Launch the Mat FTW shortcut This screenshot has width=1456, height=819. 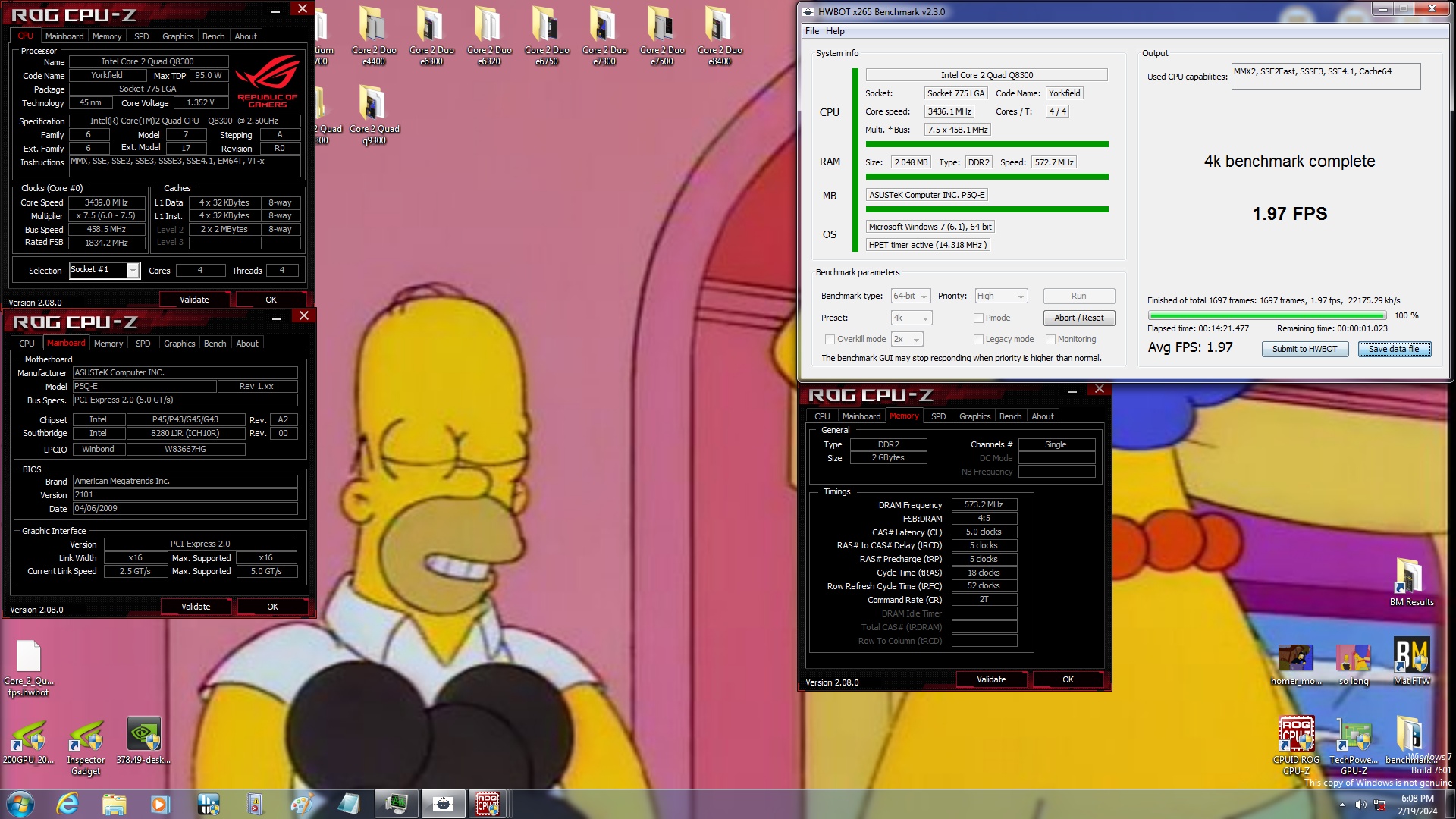(x=1411, y=661)
